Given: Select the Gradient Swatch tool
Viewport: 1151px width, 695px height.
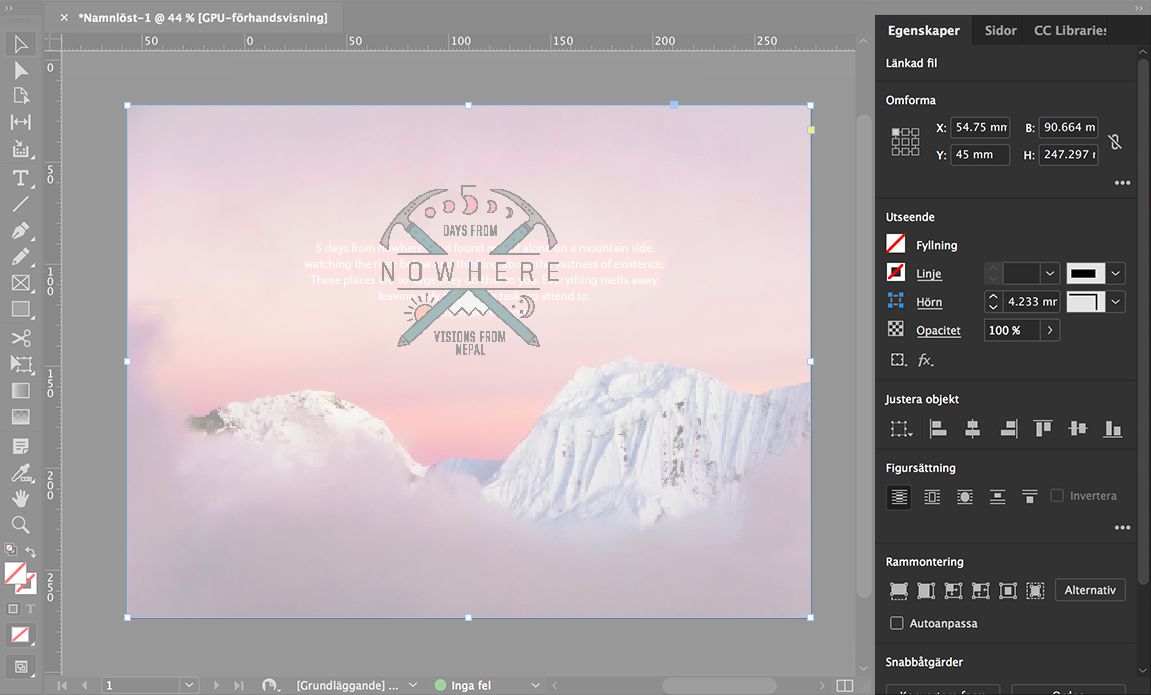Looking at the screenshot, I should pyautogui.click(x=21, y=390).
